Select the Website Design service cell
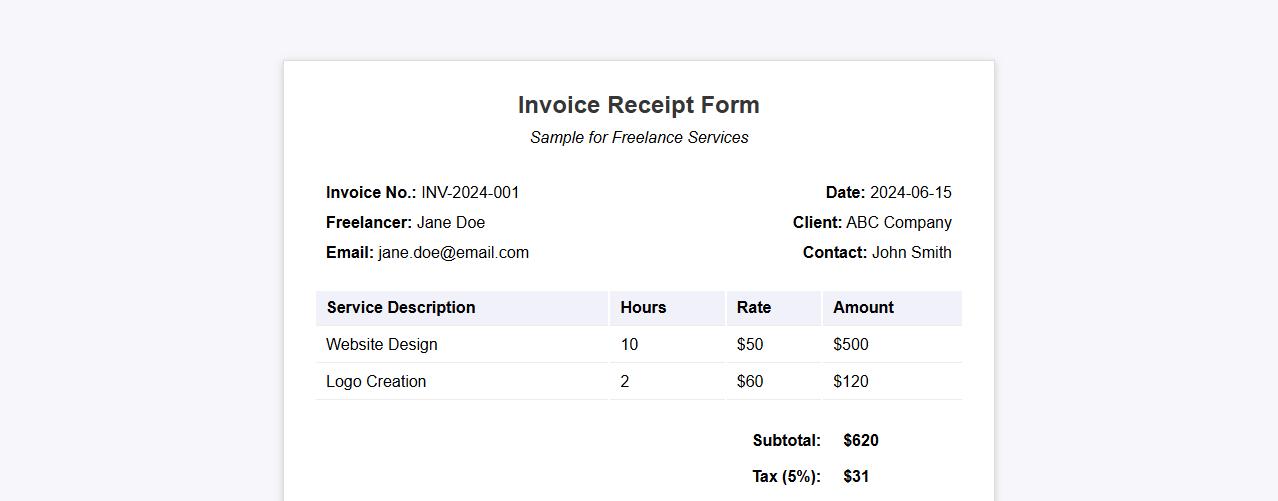1278x501 pixels. (x=462, y=345)
